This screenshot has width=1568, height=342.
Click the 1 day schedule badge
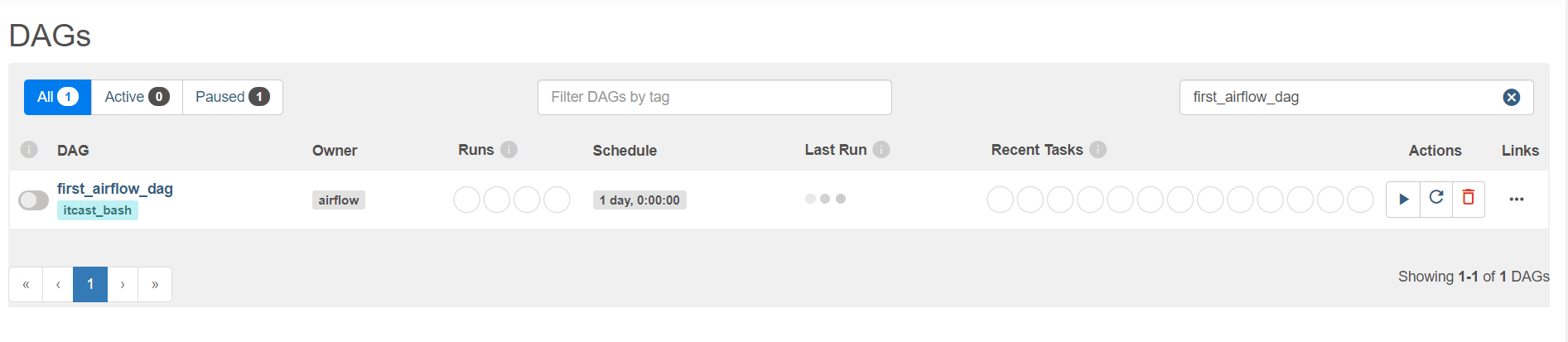coord(639,200)
